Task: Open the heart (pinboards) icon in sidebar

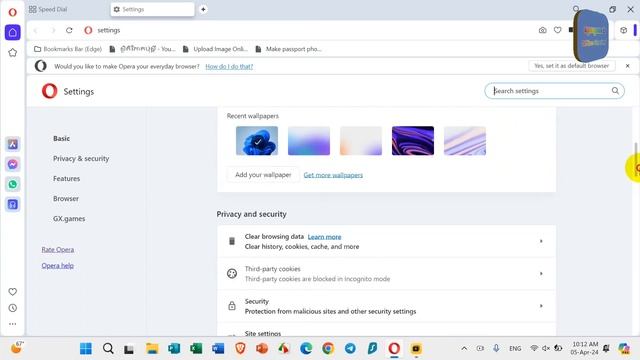Action: click(x=13, y=291)
